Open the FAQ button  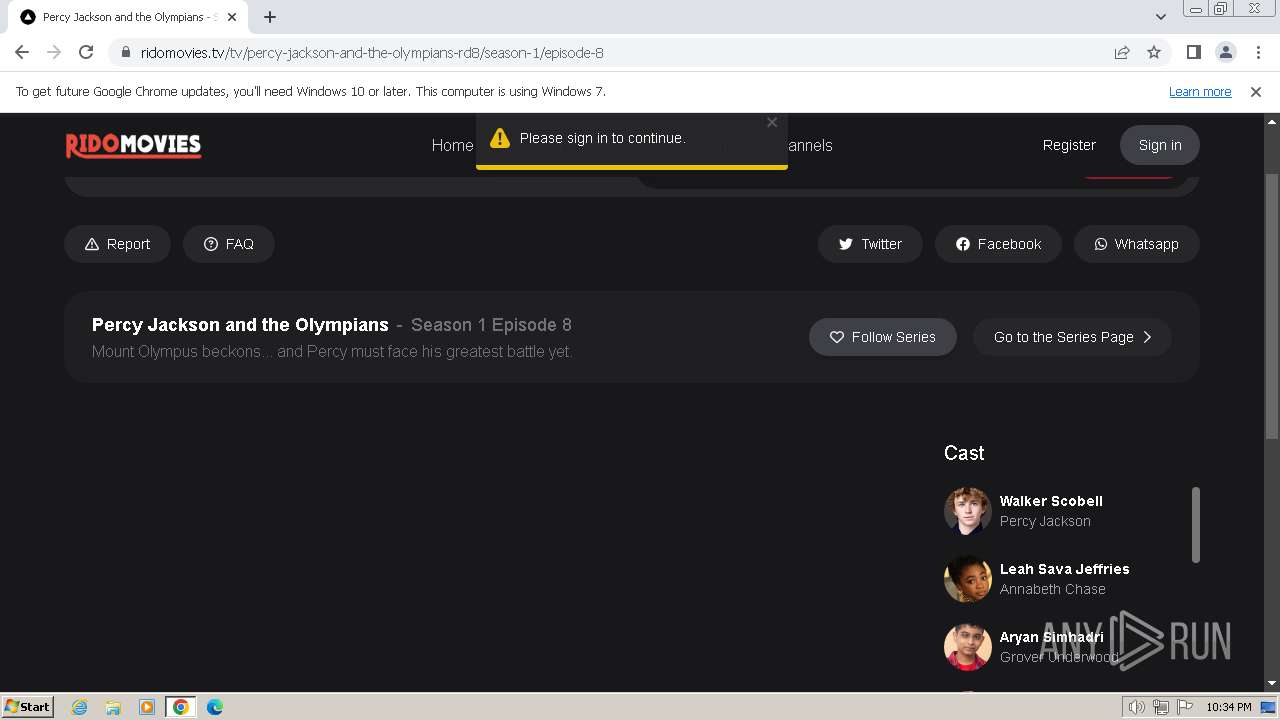coord(228,244)
